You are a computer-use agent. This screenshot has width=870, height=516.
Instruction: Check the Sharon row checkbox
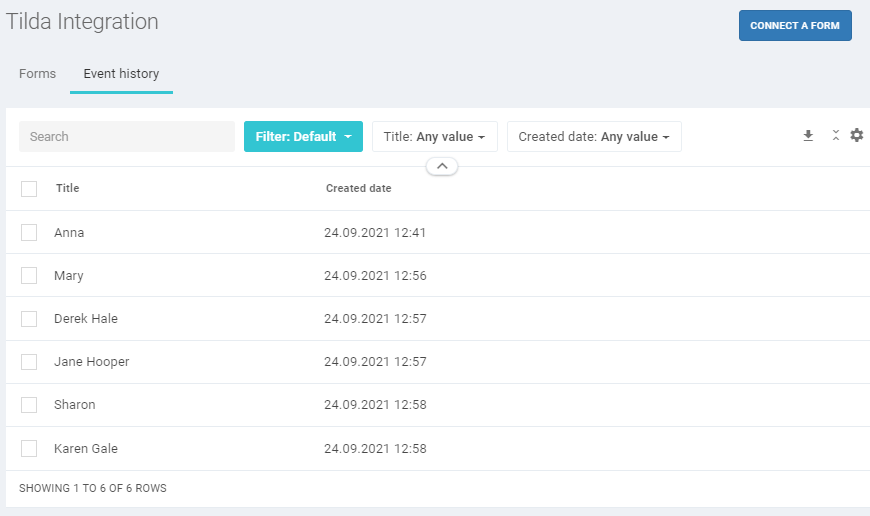click(x=29, y=405)
